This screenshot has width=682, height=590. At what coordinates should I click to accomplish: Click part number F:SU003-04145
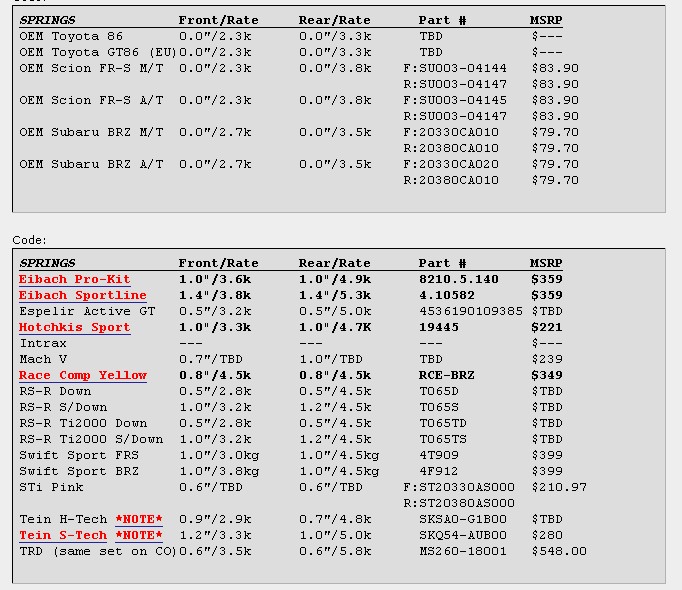click(x=455, y=101)
